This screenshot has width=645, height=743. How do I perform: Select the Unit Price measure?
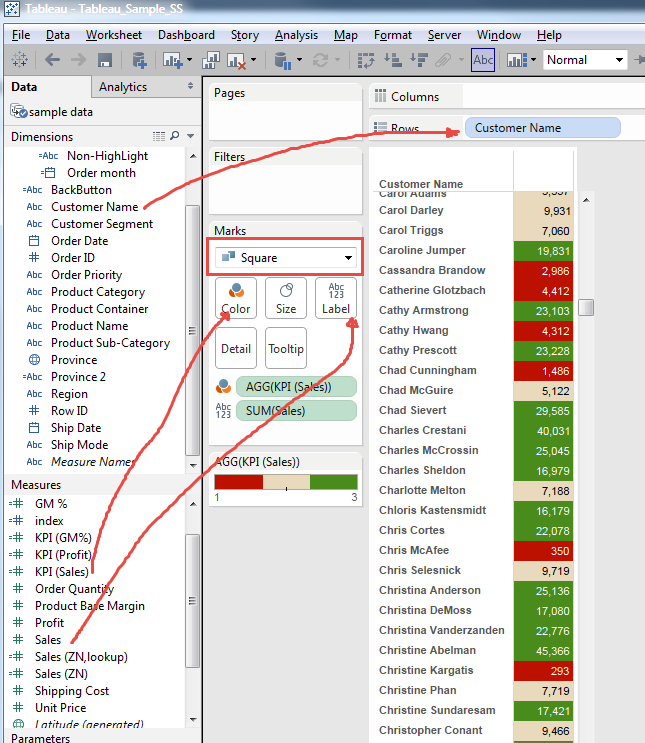61,708
